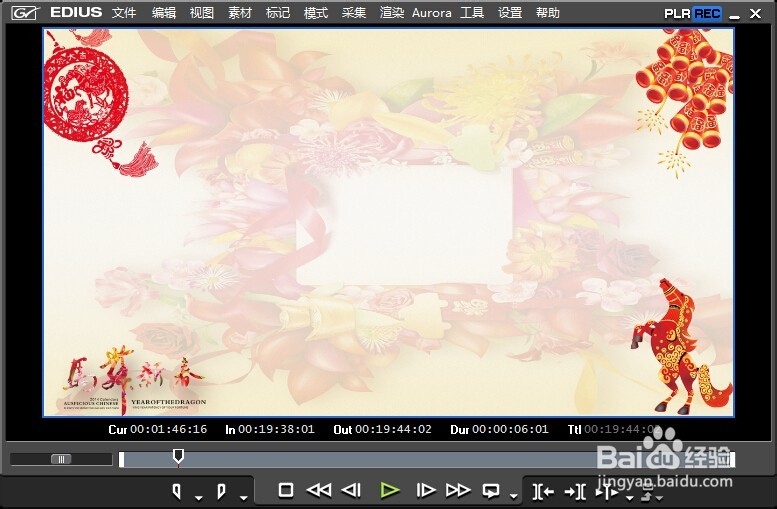
Task: Switch to REC recorder mode
Action: click(707, 13)
